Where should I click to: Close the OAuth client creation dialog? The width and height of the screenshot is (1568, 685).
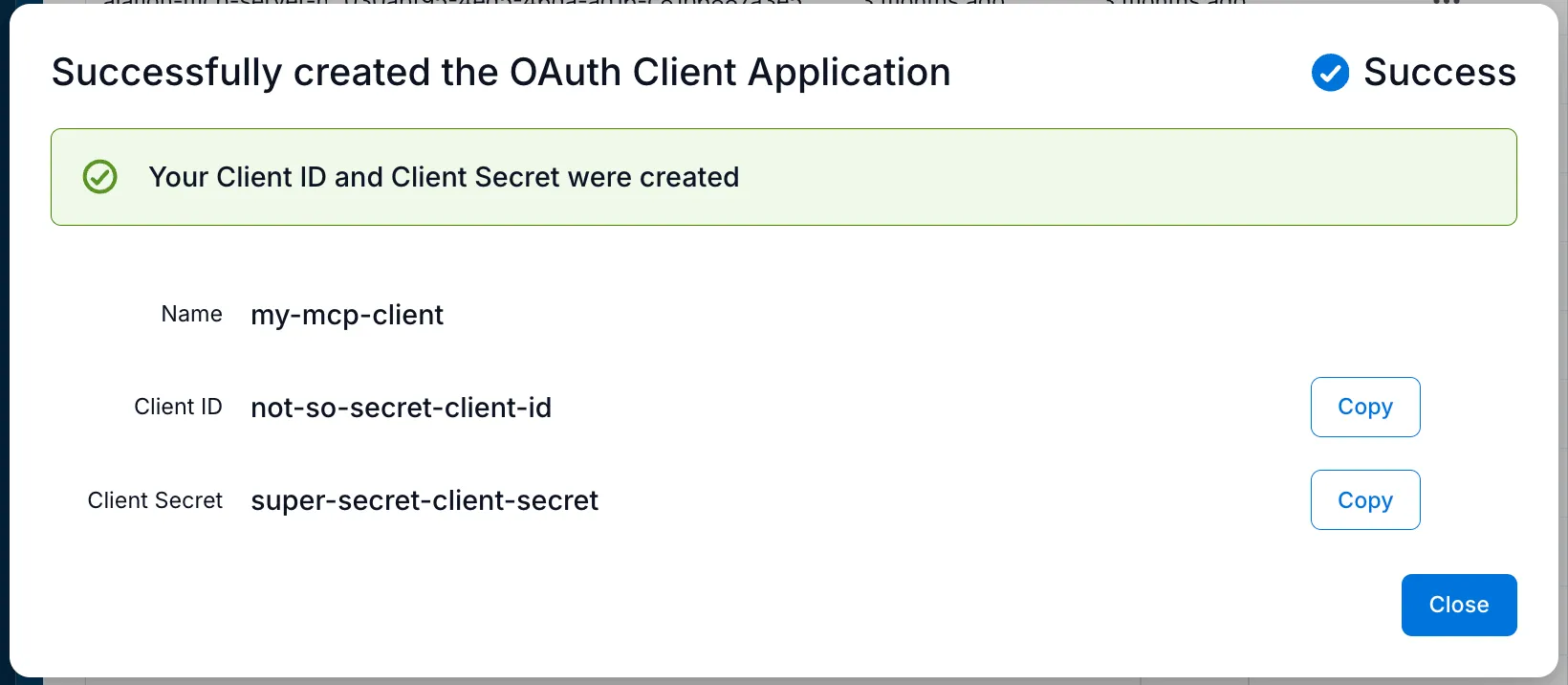pos(1458,605)
